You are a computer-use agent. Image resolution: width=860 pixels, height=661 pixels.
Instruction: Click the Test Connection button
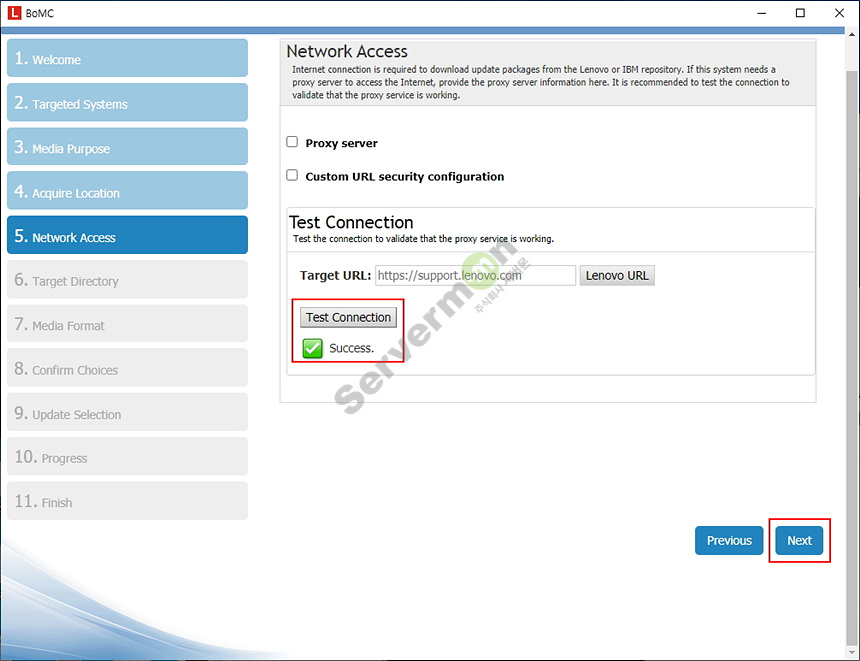point(348,318)
